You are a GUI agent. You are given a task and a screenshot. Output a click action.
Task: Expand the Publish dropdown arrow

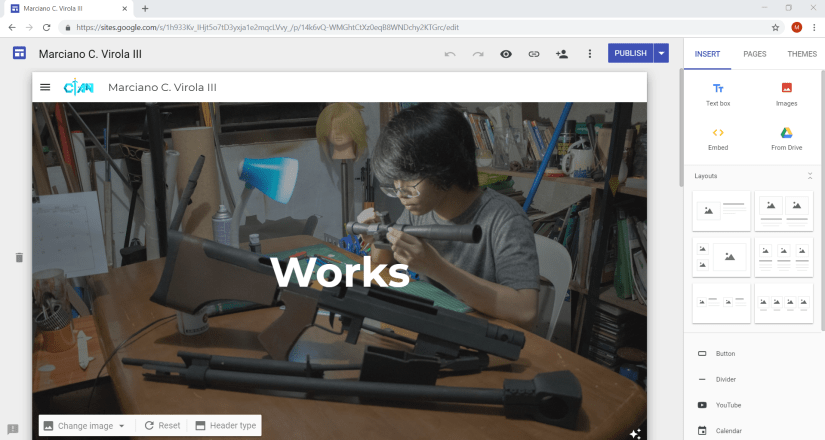pyautogui.click(x=662, y=54)
